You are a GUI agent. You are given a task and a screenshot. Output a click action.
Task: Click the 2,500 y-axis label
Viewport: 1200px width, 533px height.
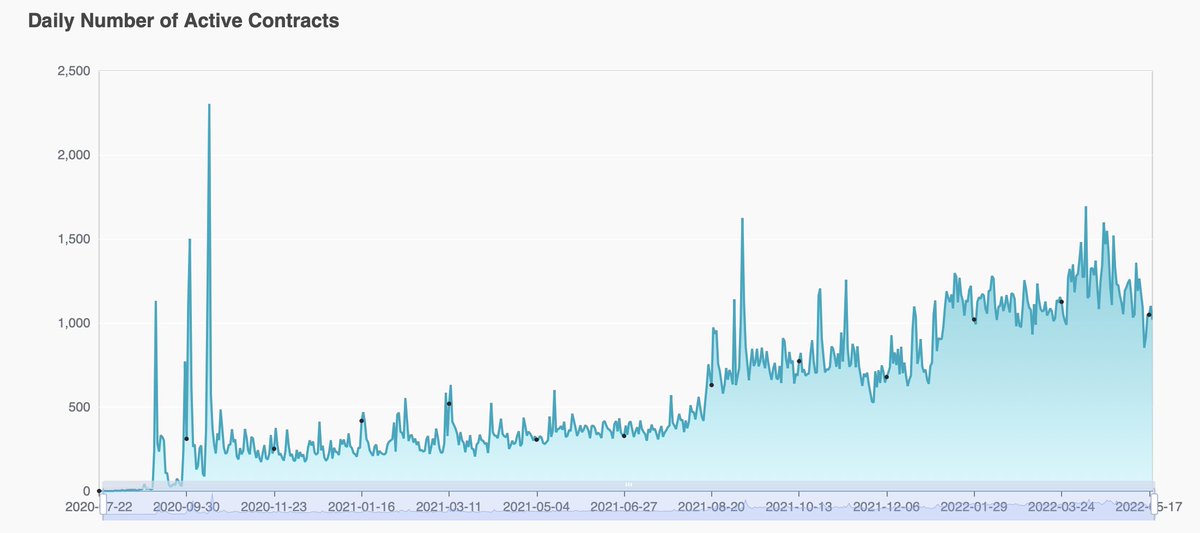[75, 71]
